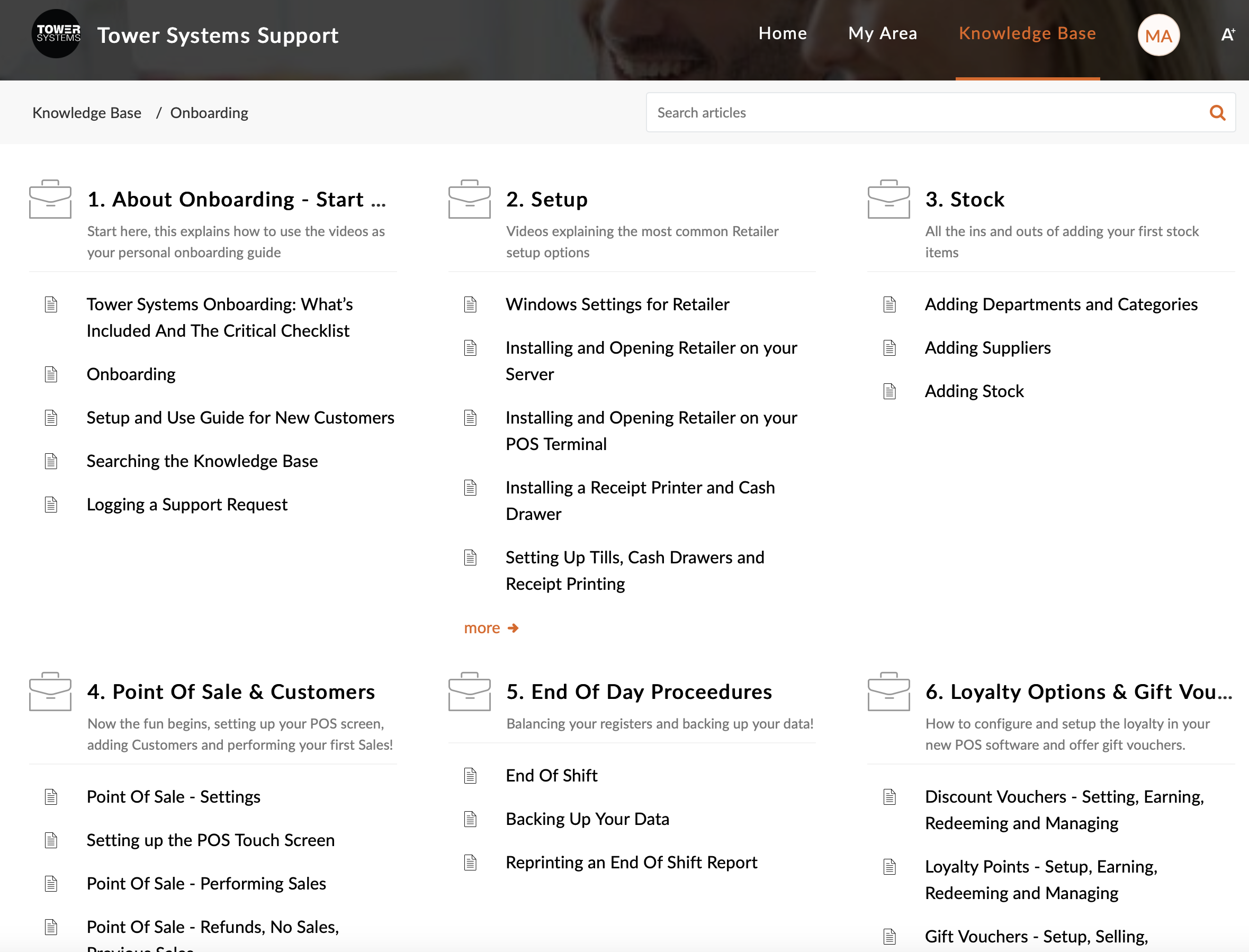Viewport: 1249px width, 952px height.
Task: Open Logging a Support Request article
Action: (187, 505)
